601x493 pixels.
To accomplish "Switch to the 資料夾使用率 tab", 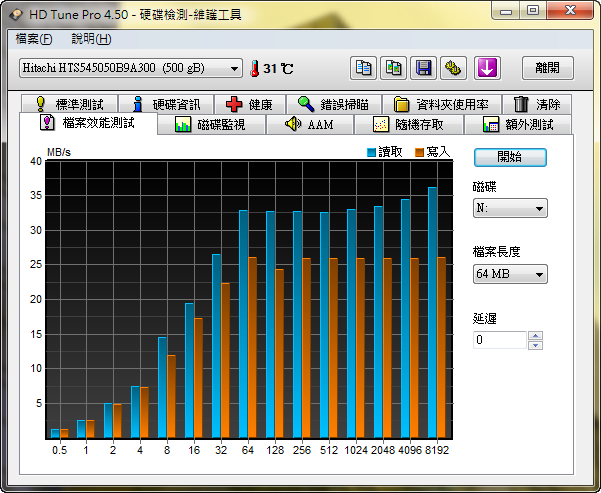I will click(x=442, y=104).
